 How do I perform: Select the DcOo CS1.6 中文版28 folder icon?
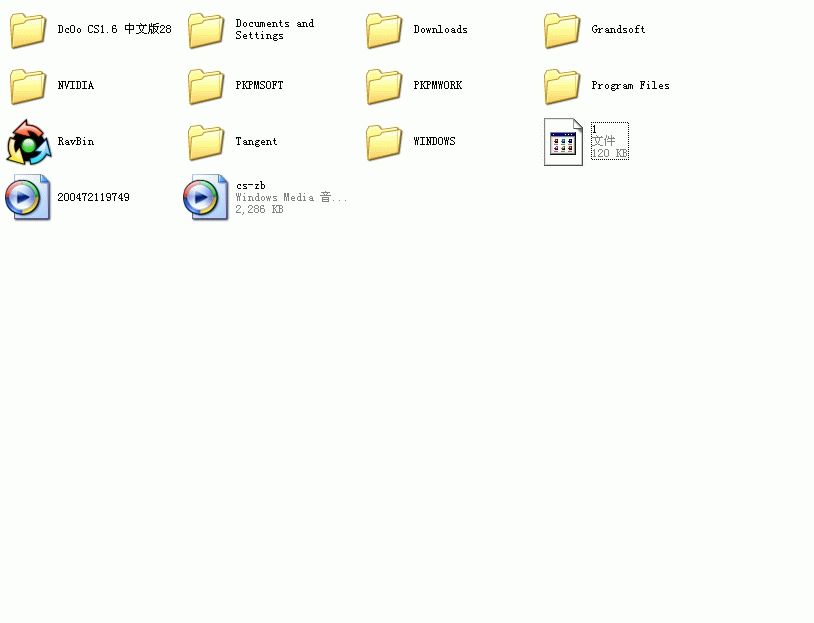(x=28, y=31)
